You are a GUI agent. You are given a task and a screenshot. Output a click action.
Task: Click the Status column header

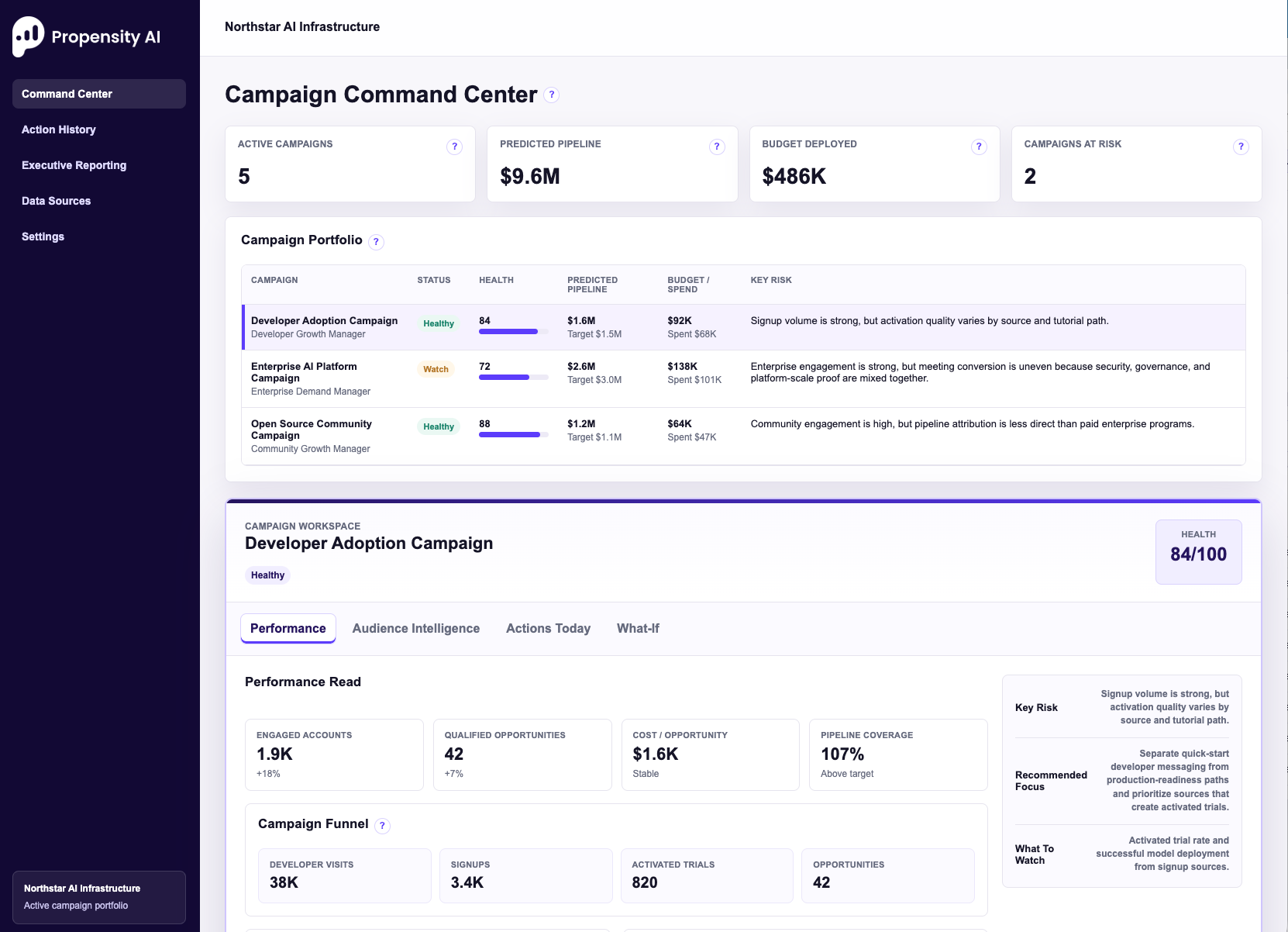coord(434,280)
